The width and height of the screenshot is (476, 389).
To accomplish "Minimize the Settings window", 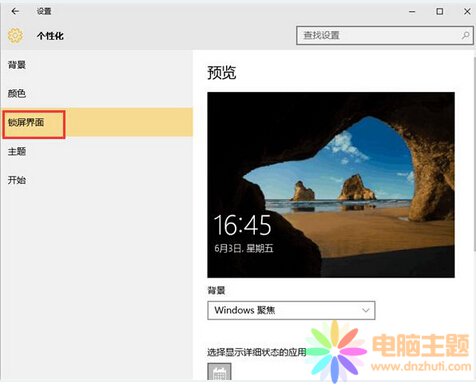I will [412, 12].
